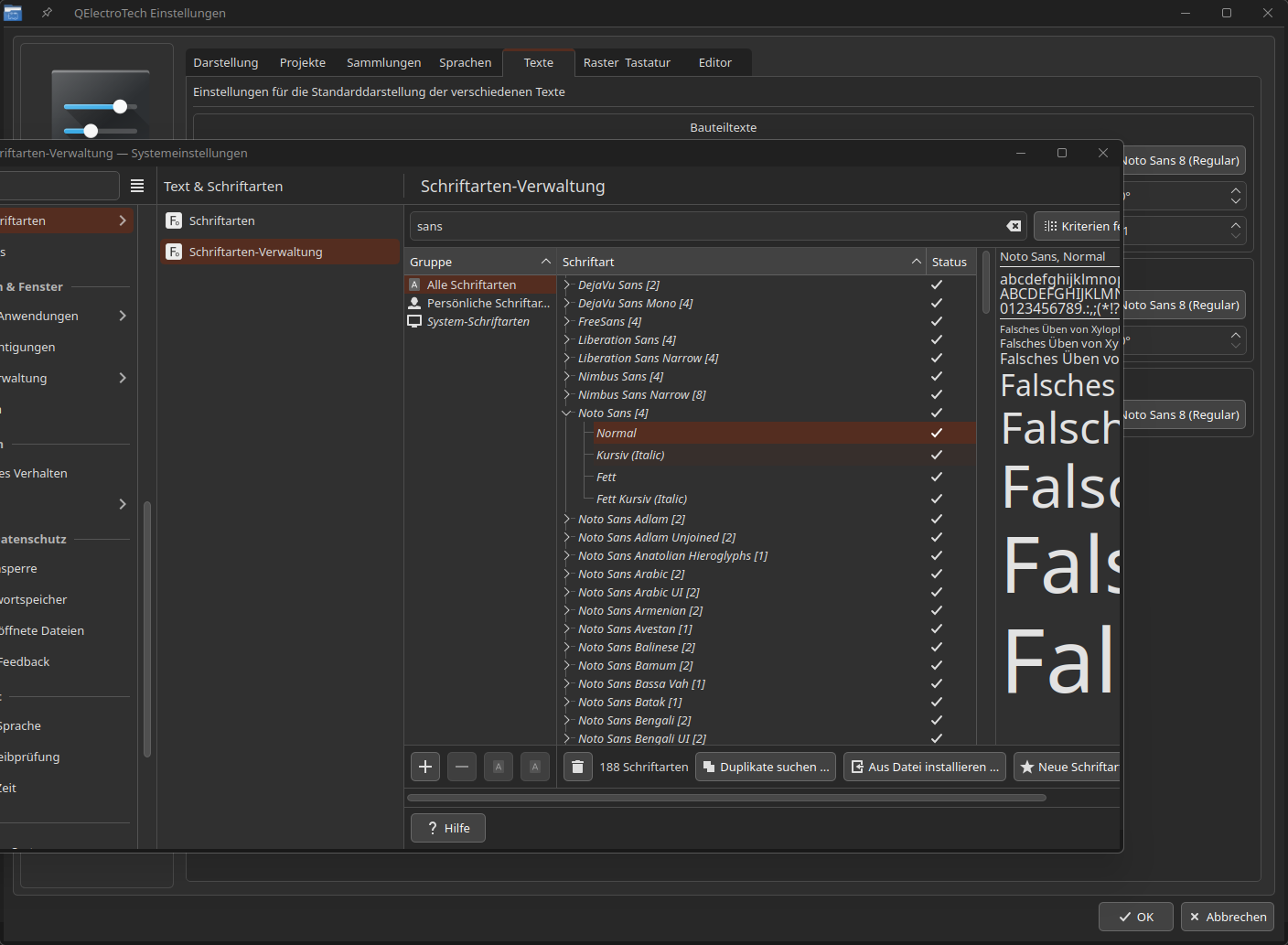Toggle the status checkmark for DejaVu Sans
Image resolution: width=1288 pixels, height=945 pixels.
click(x=937, y=285)
